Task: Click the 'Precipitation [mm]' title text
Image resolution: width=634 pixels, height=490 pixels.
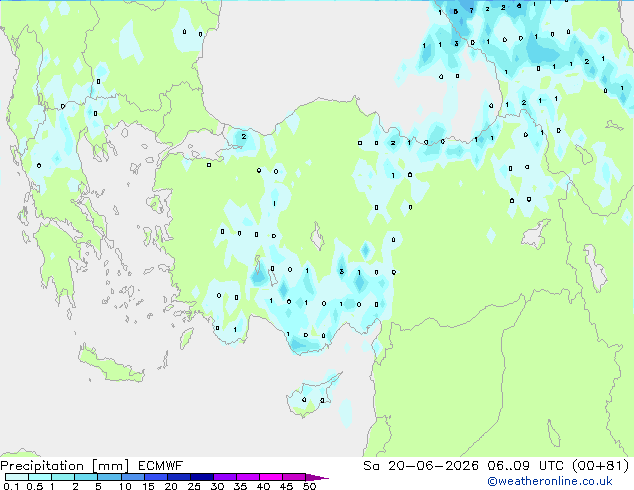Action: pos(65,466)
